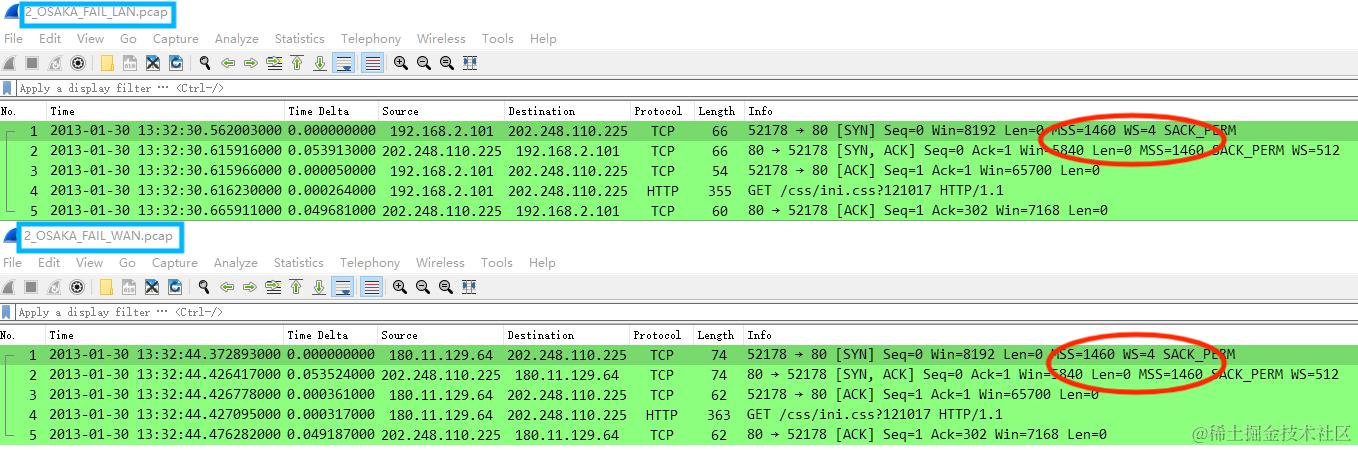The image size is (1358, 450).
Task: Save capture file icon in WAN window
Action: pyautogui.click(x=130, y=287)
